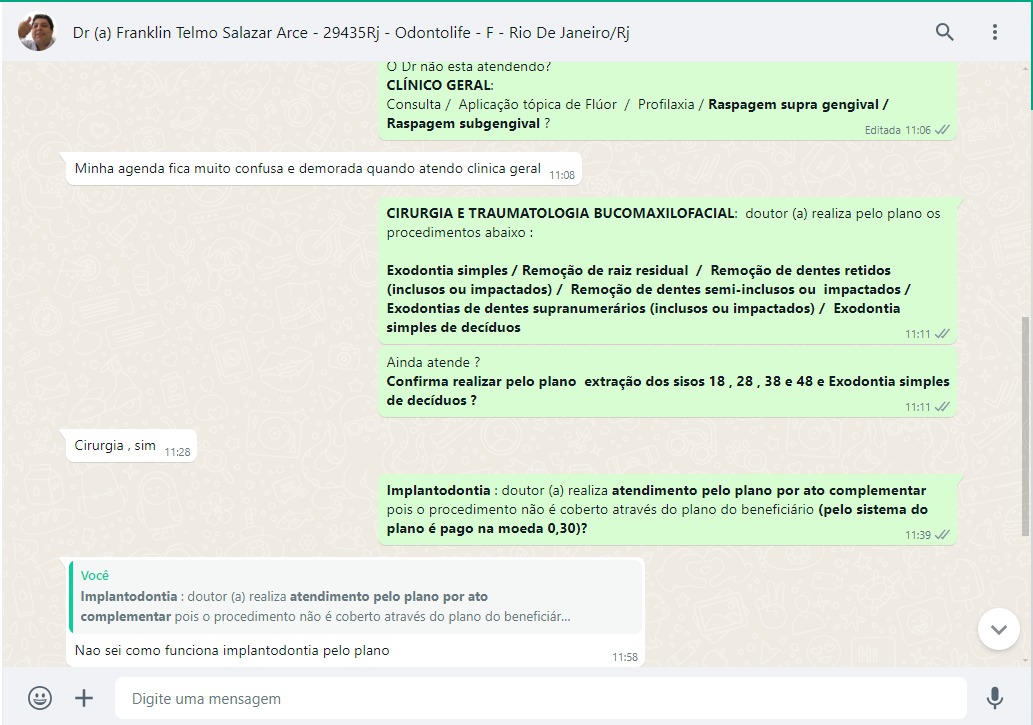1033x725 pixels.
Task: Open the emoji picker smiley icon
Action: 40,698
